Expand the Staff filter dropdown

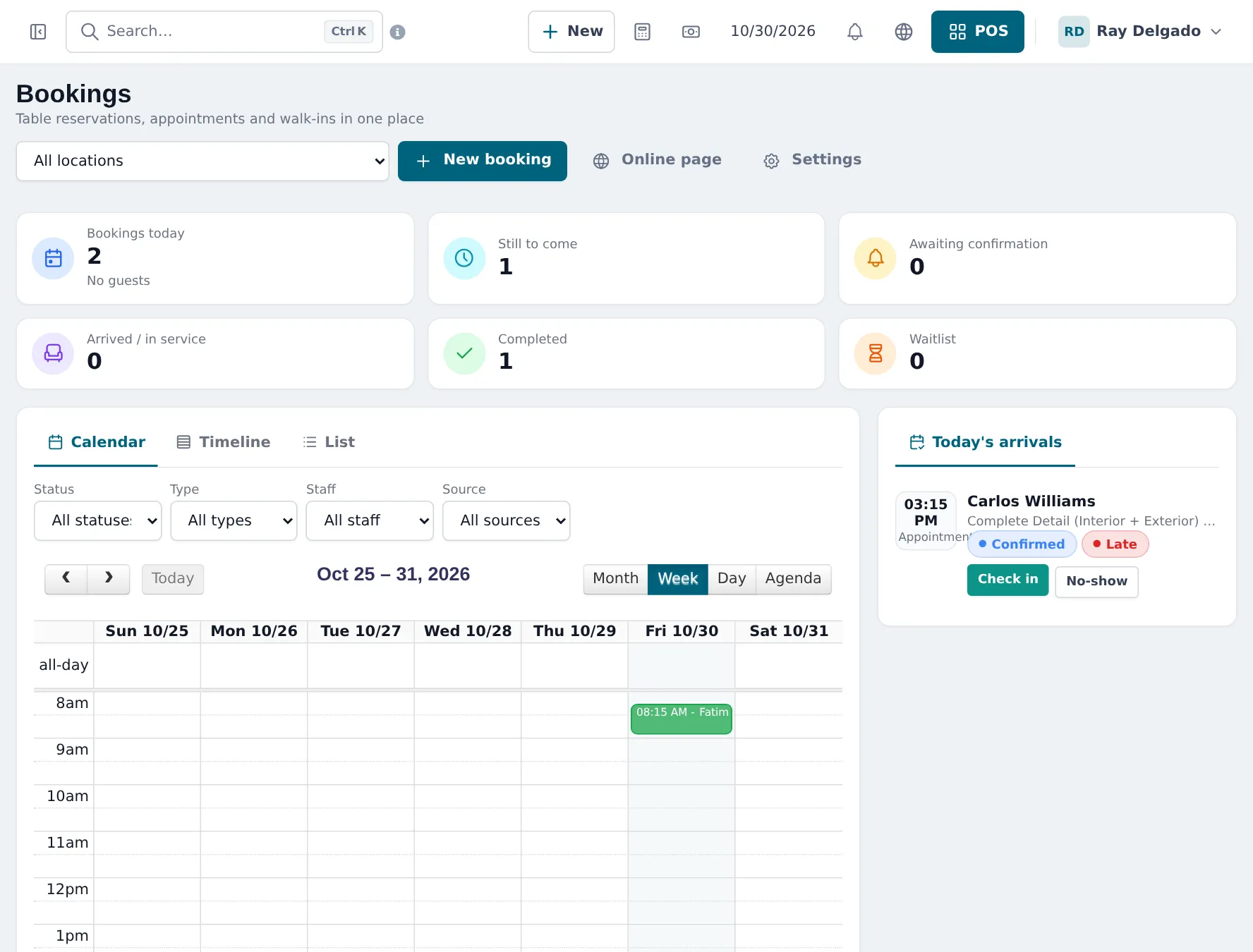(370, 520)
